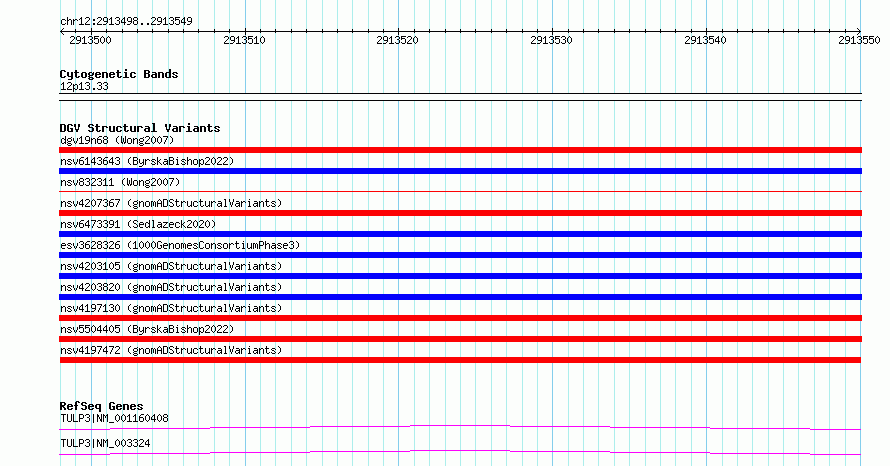890x466 pixels.
Task: Click the magenta TULP3|NM_001160408 transcript line
Action: [460, 427]
